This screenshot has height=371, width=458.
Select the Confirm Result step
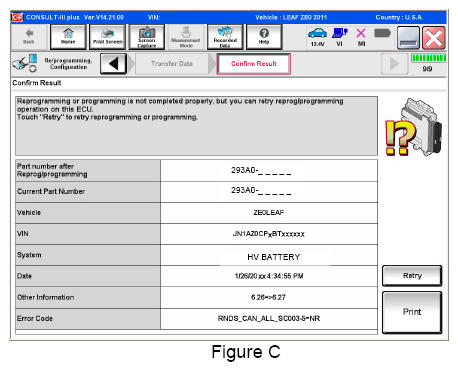[x=254, y=64]
